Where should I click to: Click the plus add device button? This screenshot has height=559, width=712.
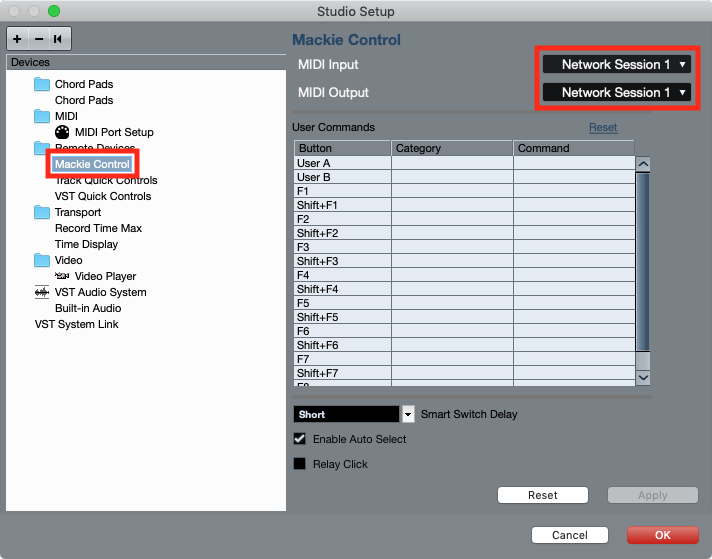pyautogui.click(x=17, y=39)
